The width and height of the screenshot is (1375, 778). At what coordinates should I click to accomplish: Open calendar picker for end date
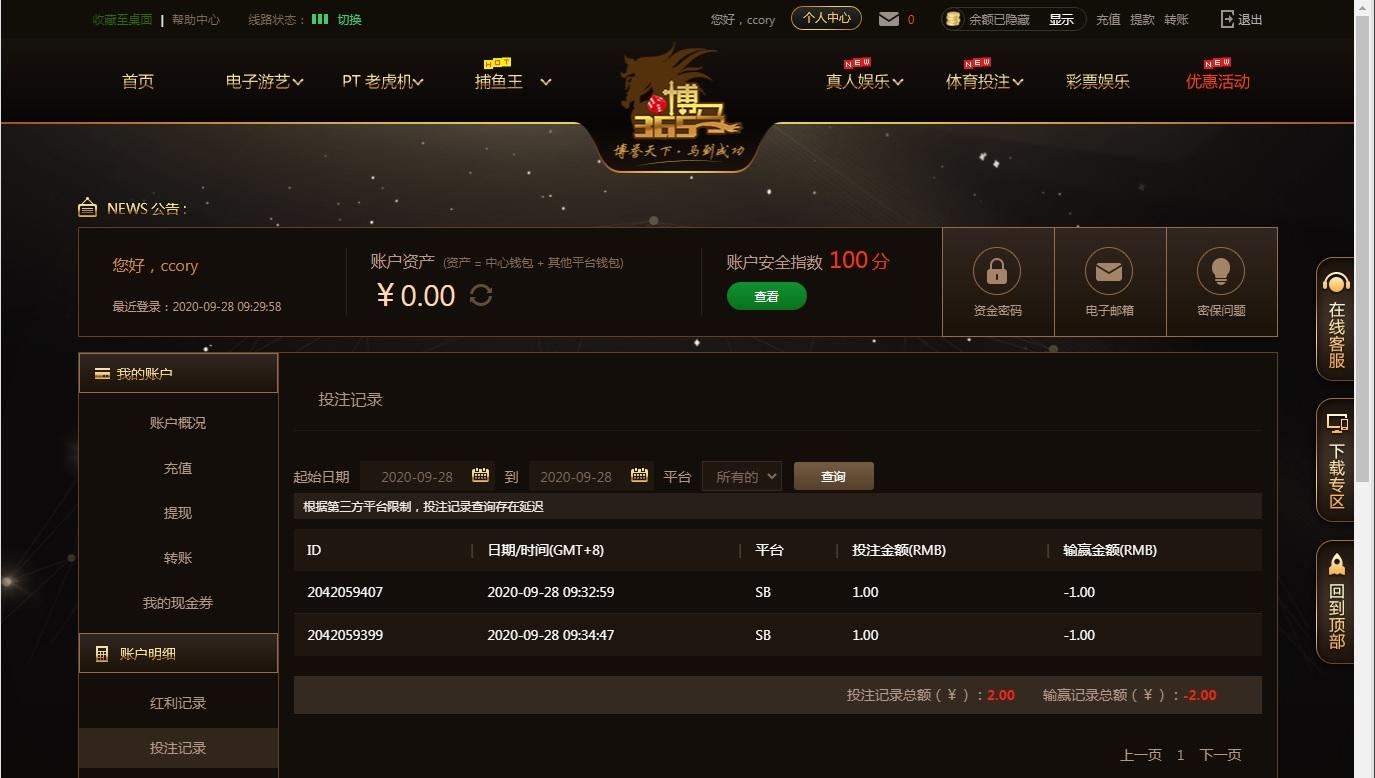639,475
